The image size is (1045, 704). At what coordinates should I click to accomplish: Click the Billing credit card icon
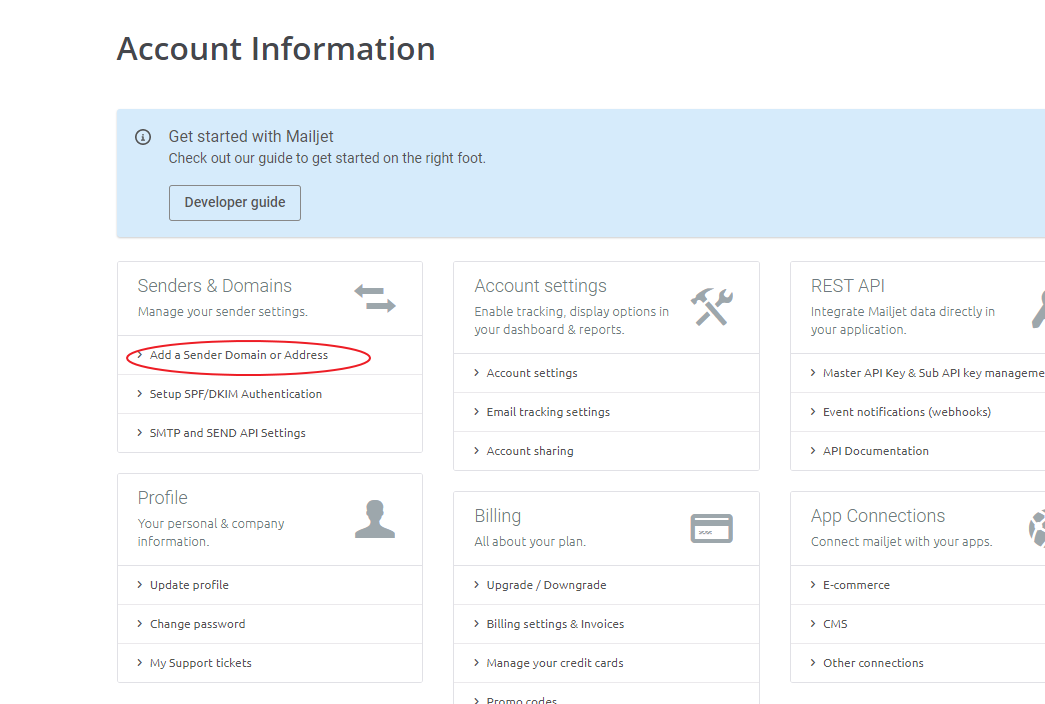tap(712, 528)
